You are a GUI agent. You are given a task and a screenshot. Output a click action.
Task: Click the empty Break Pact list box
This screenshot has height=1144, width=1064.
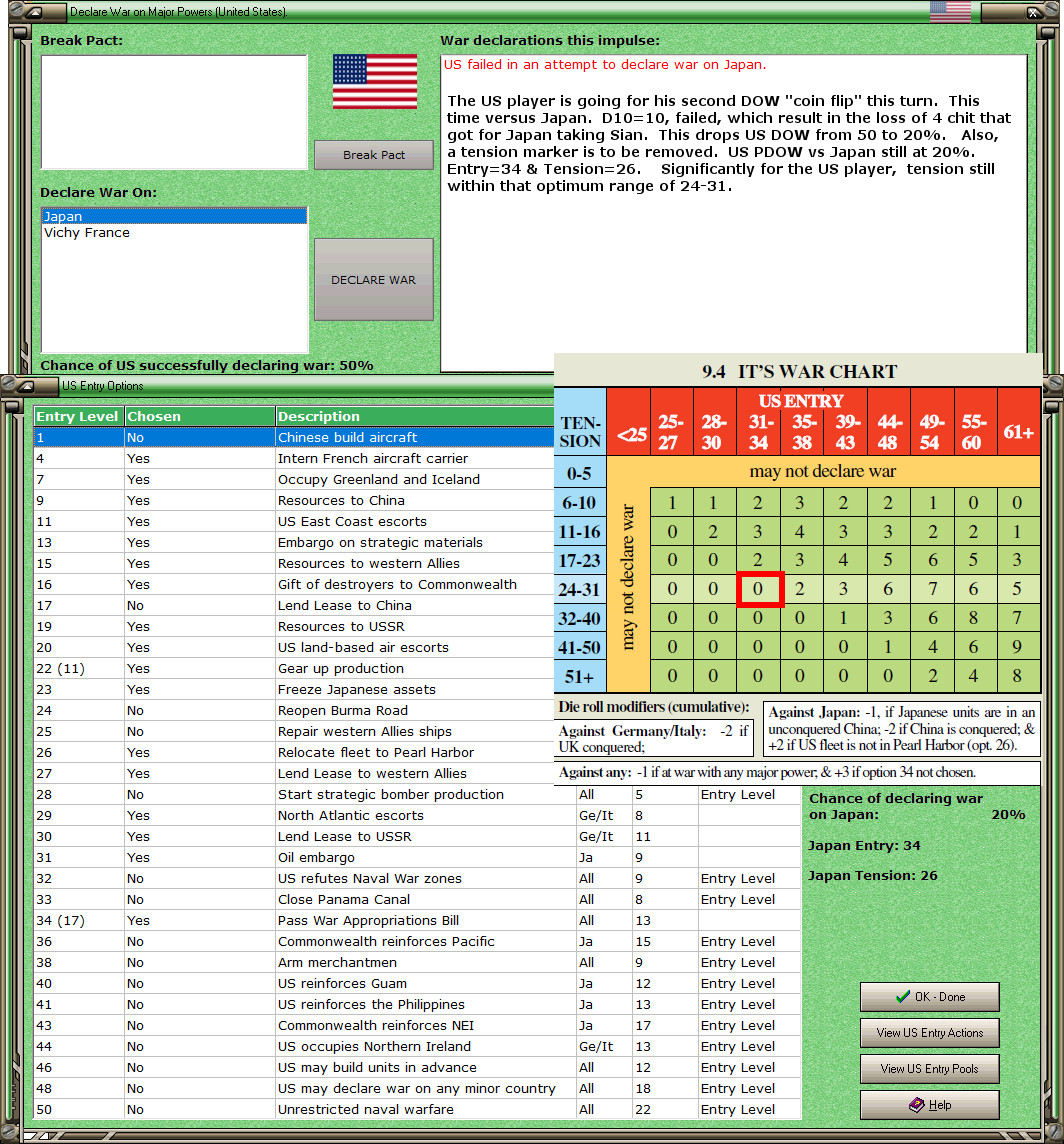point(174,112)
